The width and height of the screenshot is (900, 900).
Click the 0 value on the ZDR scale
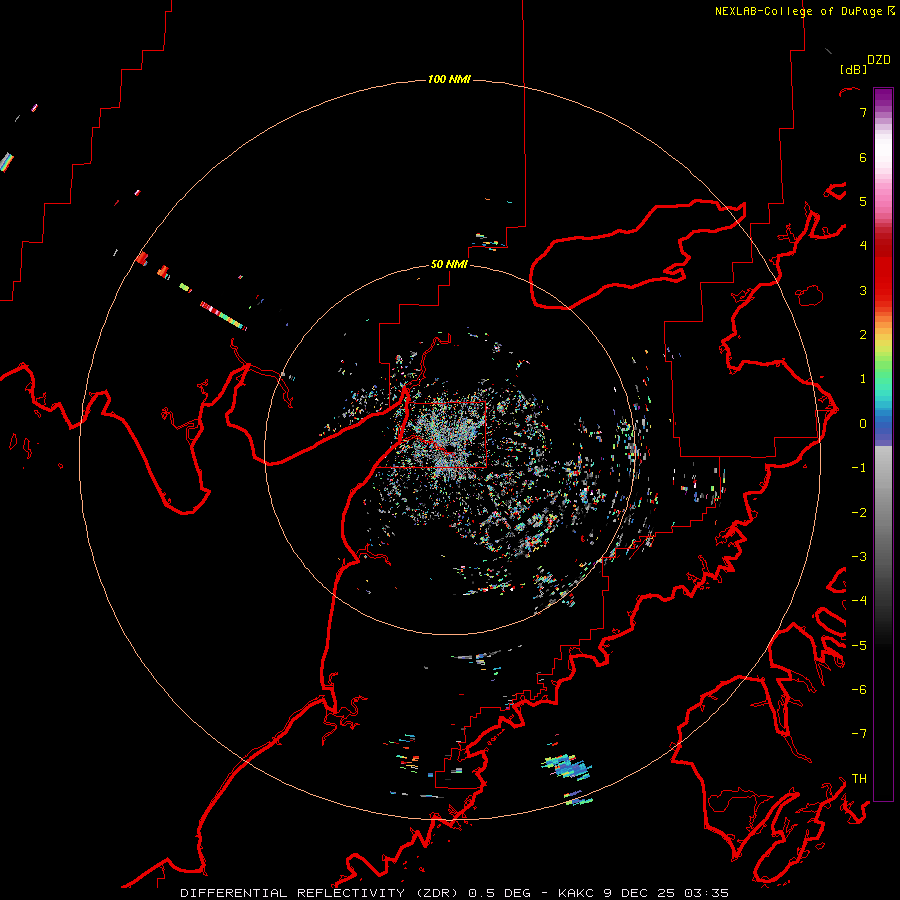click(863, 424)
